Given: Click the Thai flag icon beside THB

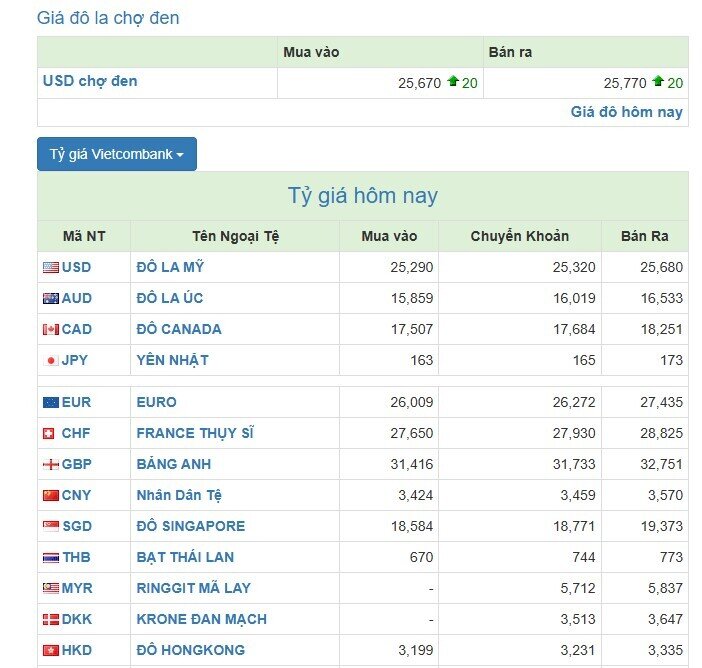Looking at the screenshot, I should pyautogui.click(x=51, y=557).
